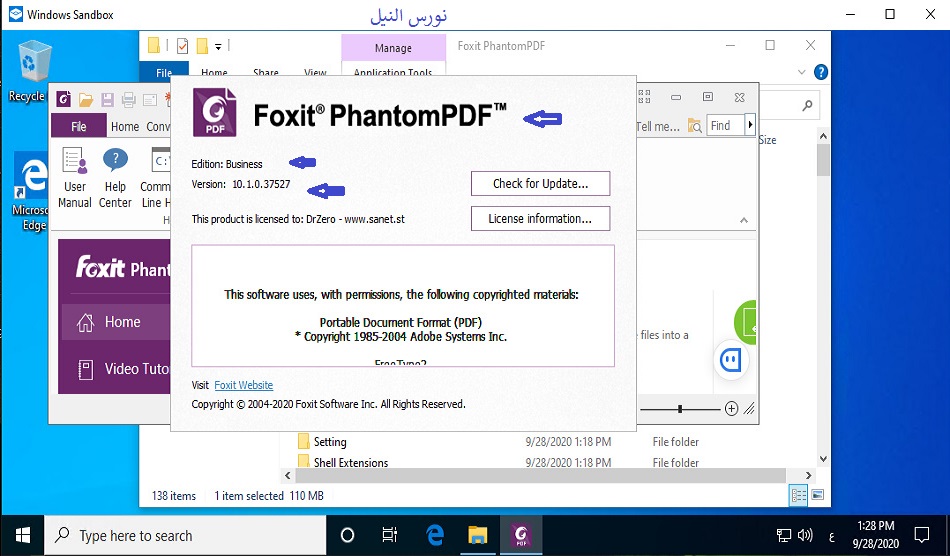Click the Properties checkmark icon in Explorer quick access
Image resolution: width=950 pixels, height=556 pixels.
(182, 46)
